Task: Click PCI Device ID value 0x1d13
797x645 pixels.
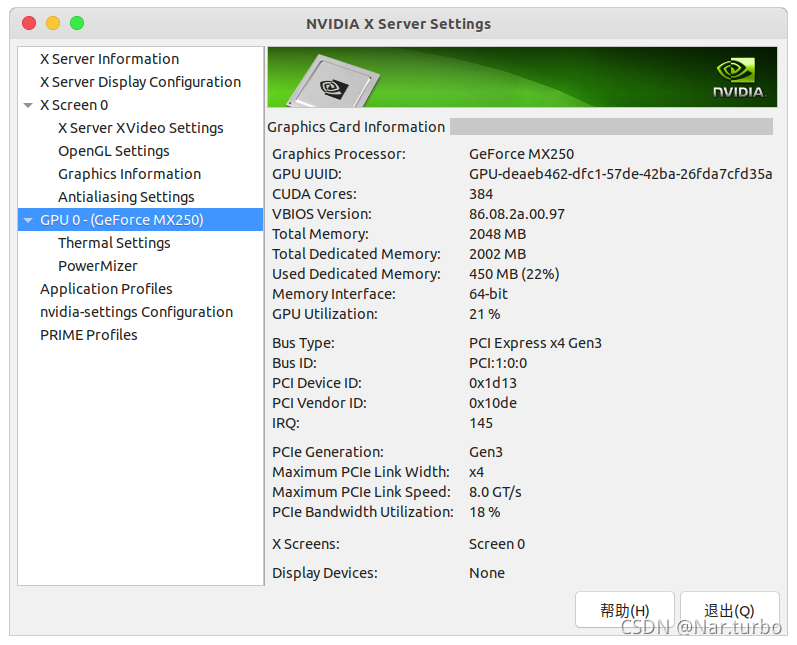Action: tap(493, 383)
